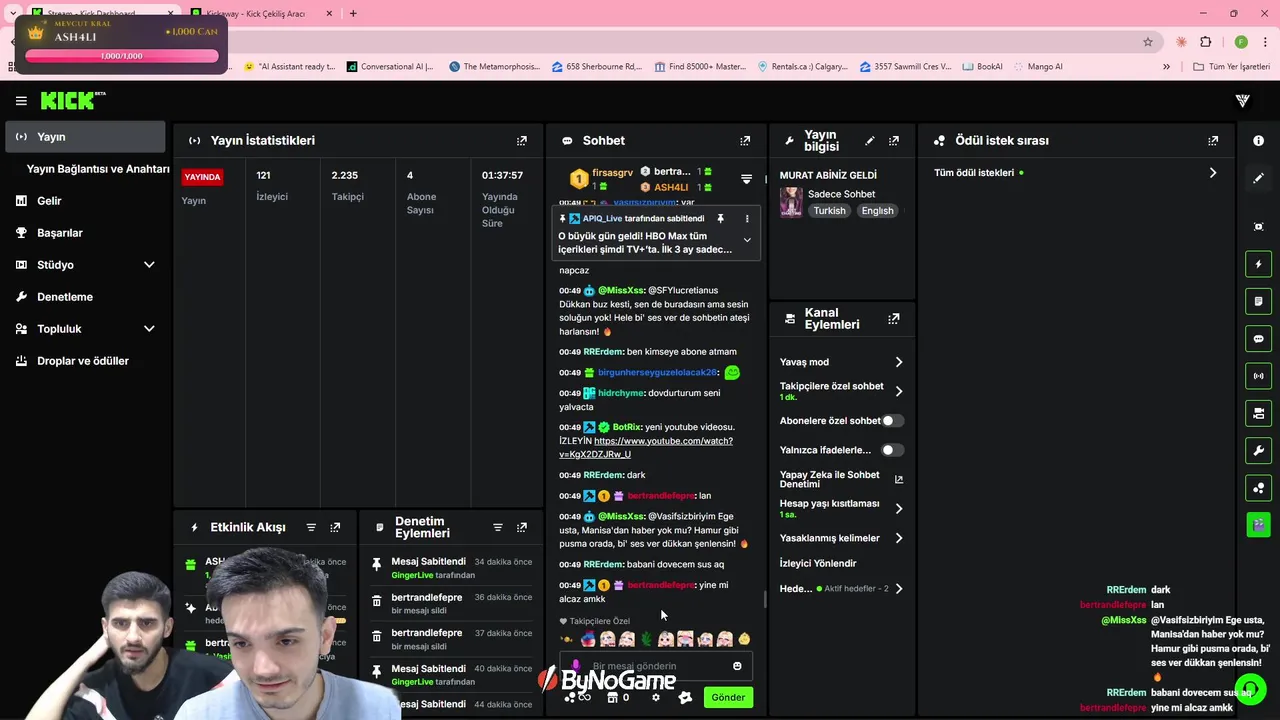Click the green Gönder send button
Screen dimensions: 1280x720
[x=728, y=697]
